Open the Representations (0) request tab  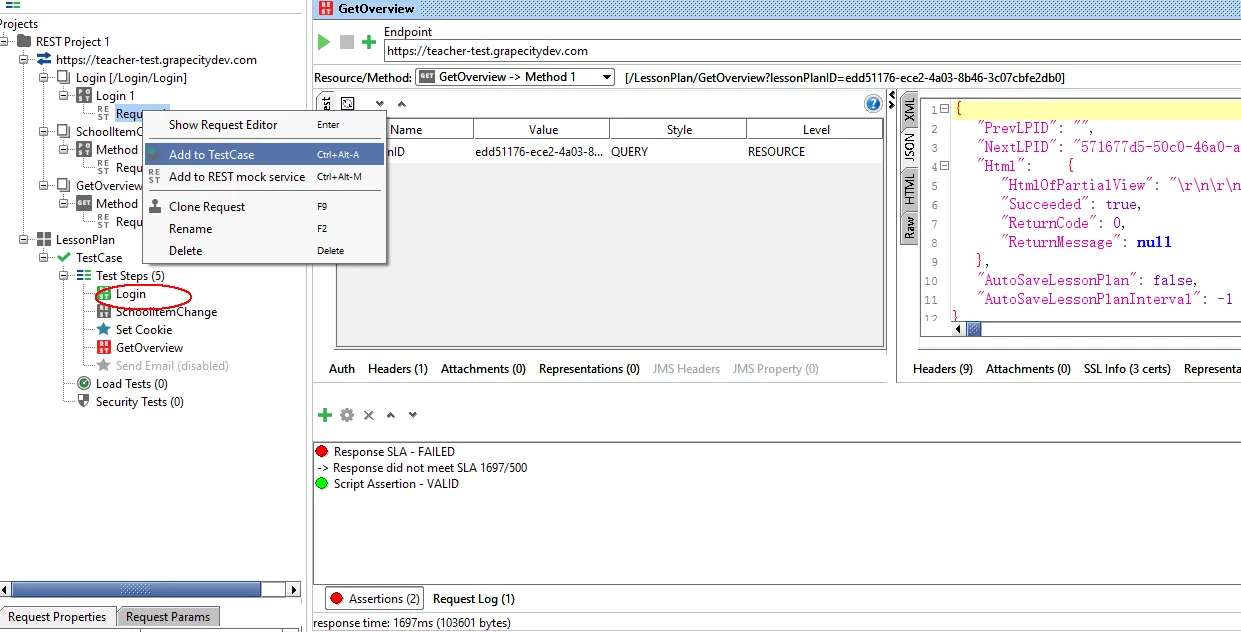click(x=589, y=369)
